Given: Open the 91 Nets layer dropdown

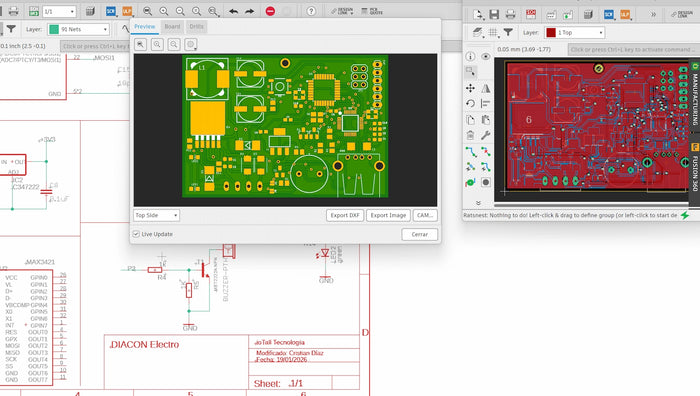Looking at the screenshot, I should point(78,29).
